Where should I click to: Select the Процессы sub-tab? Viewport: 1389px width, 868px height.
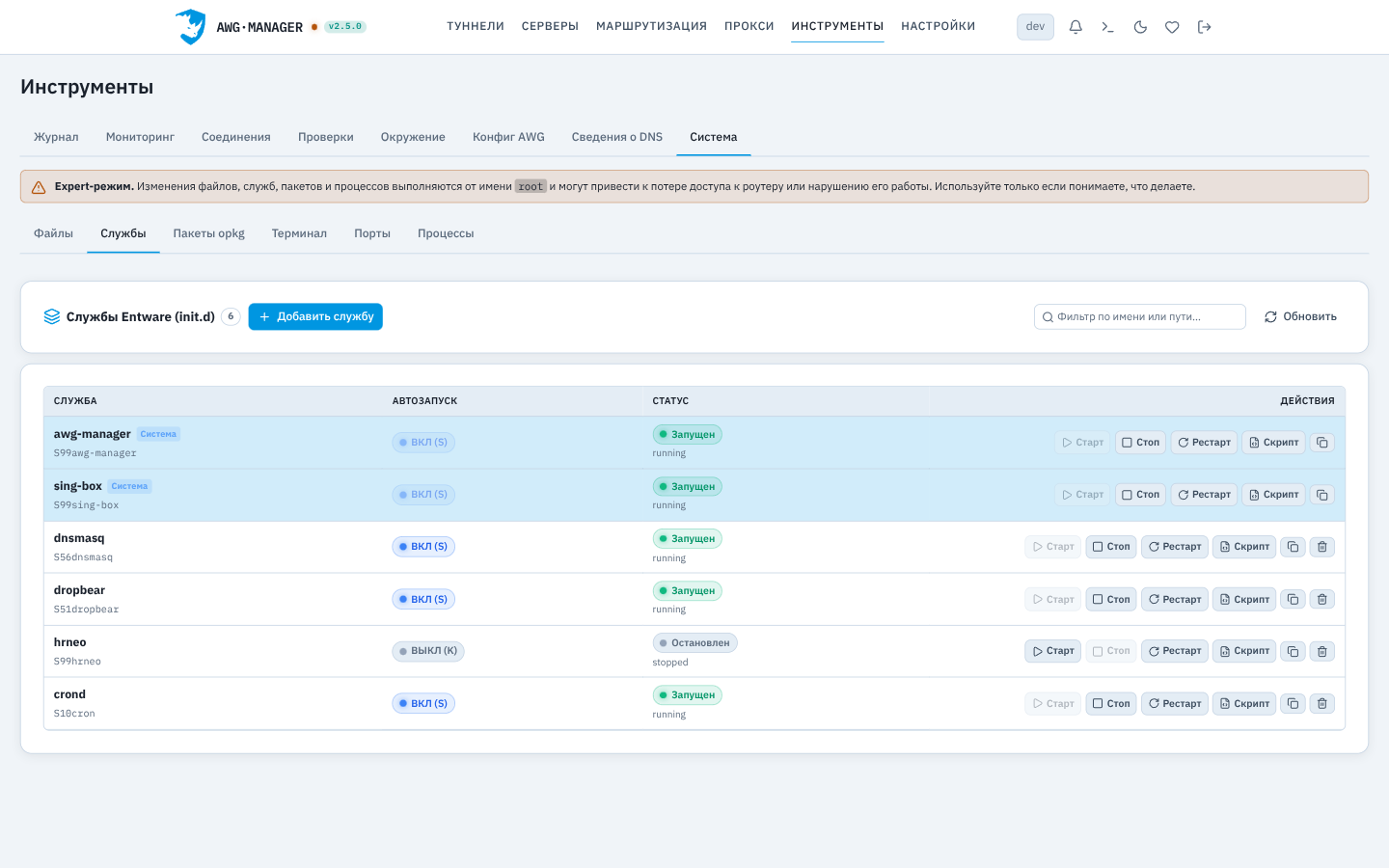point(446,233)
